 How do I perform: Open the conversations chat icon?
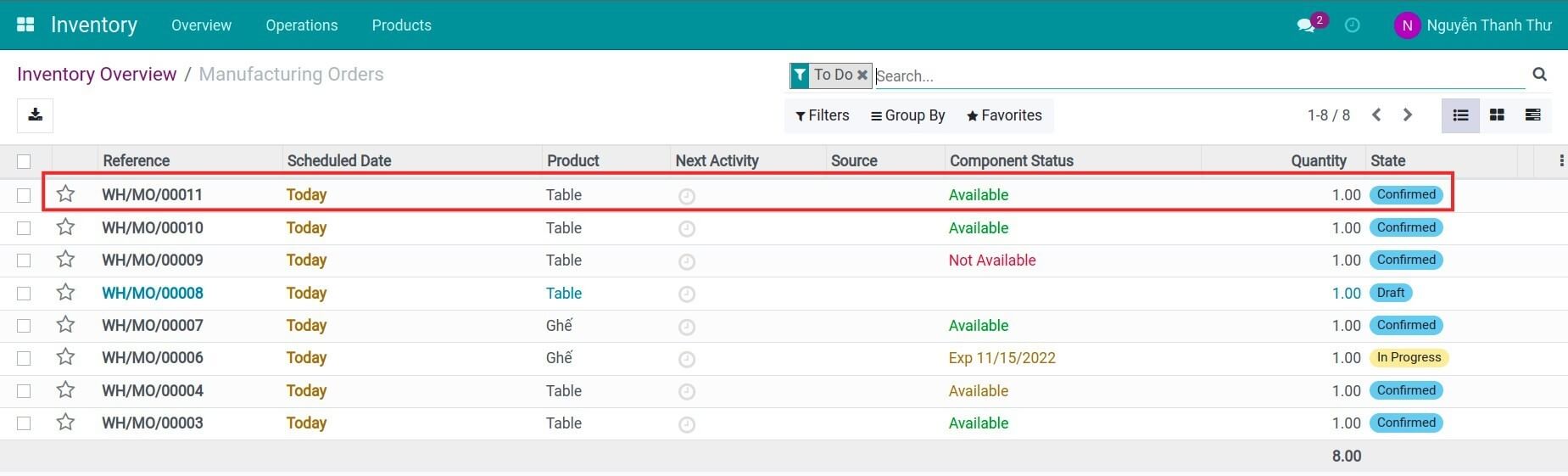pos(1306,25)
